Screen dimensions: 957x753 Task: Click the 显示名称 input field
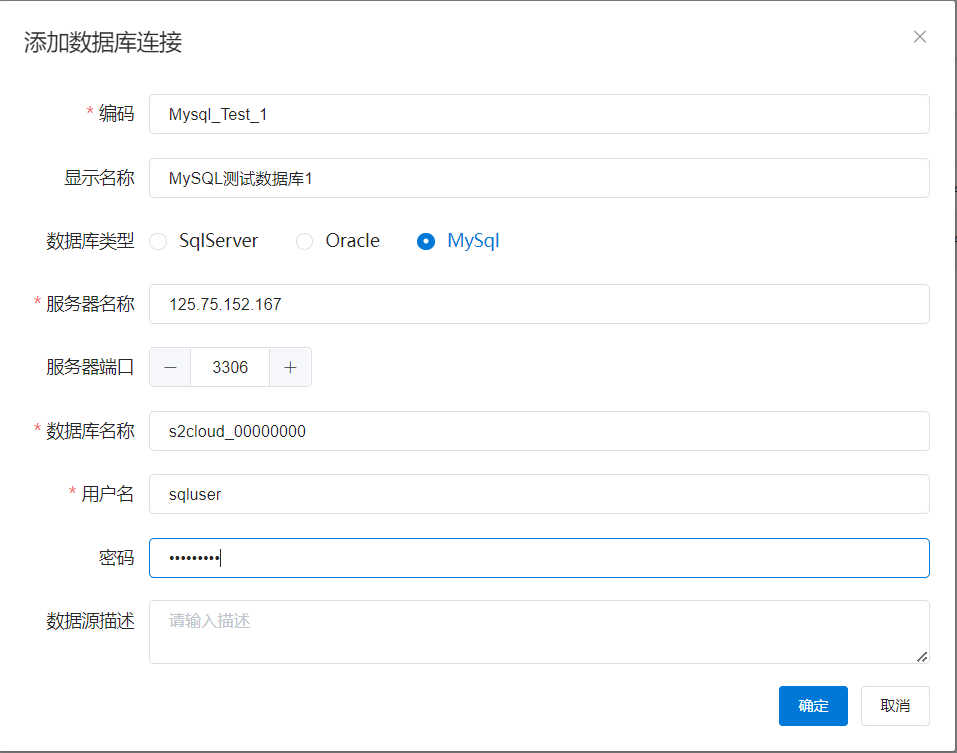pyautogui.click(x=539, y=178)
